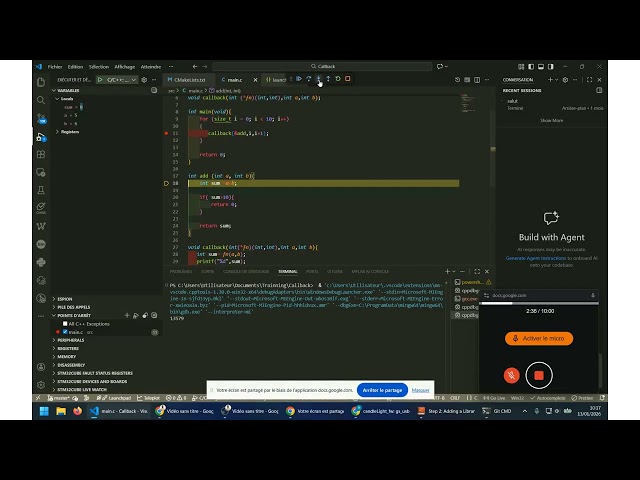The image size is (640, 480).
Task: Maximize the terminal panel
Action: (477, 271)
